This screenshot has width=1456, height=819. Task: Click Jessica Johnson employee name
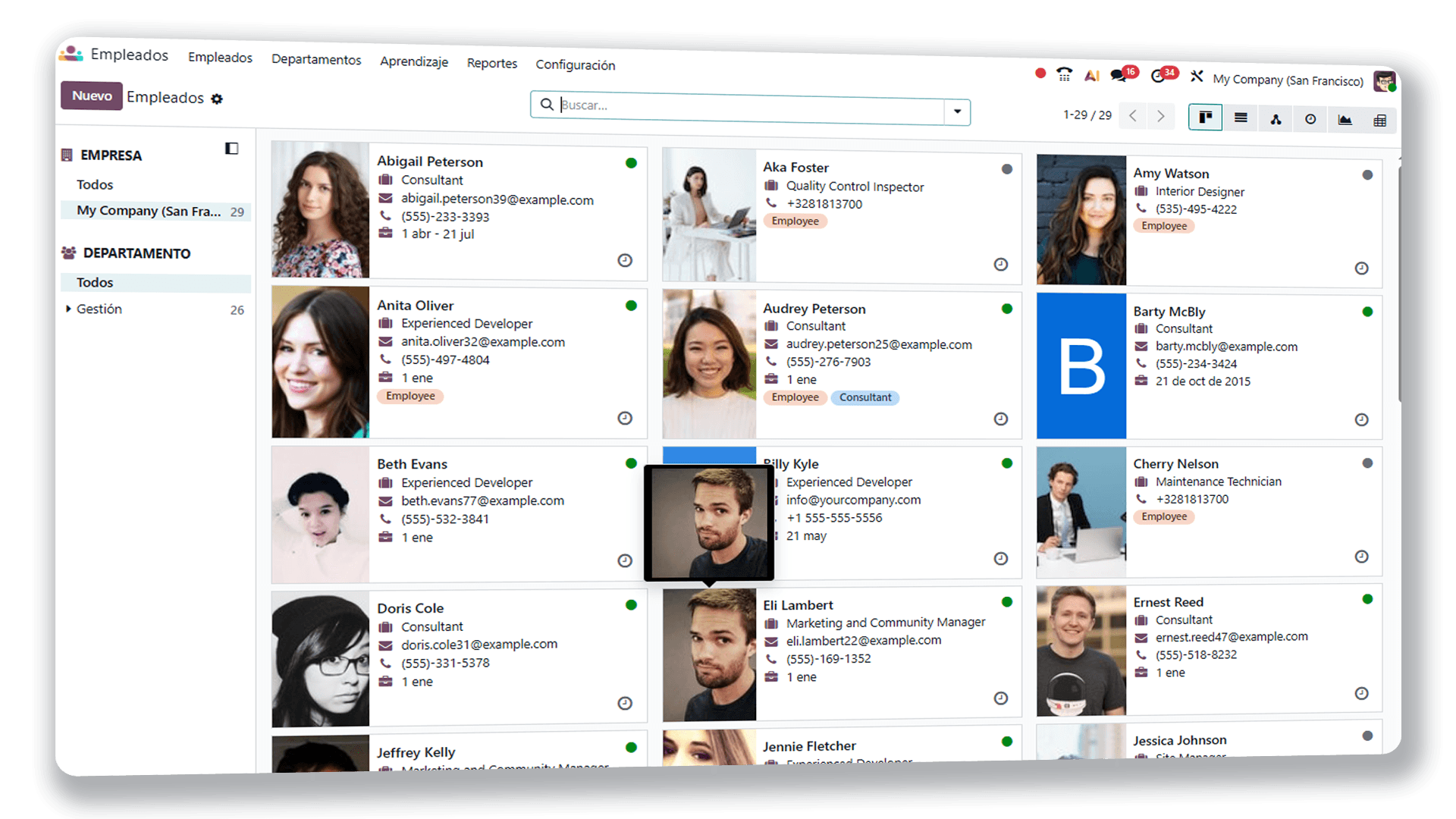(x=1180, y=740)
